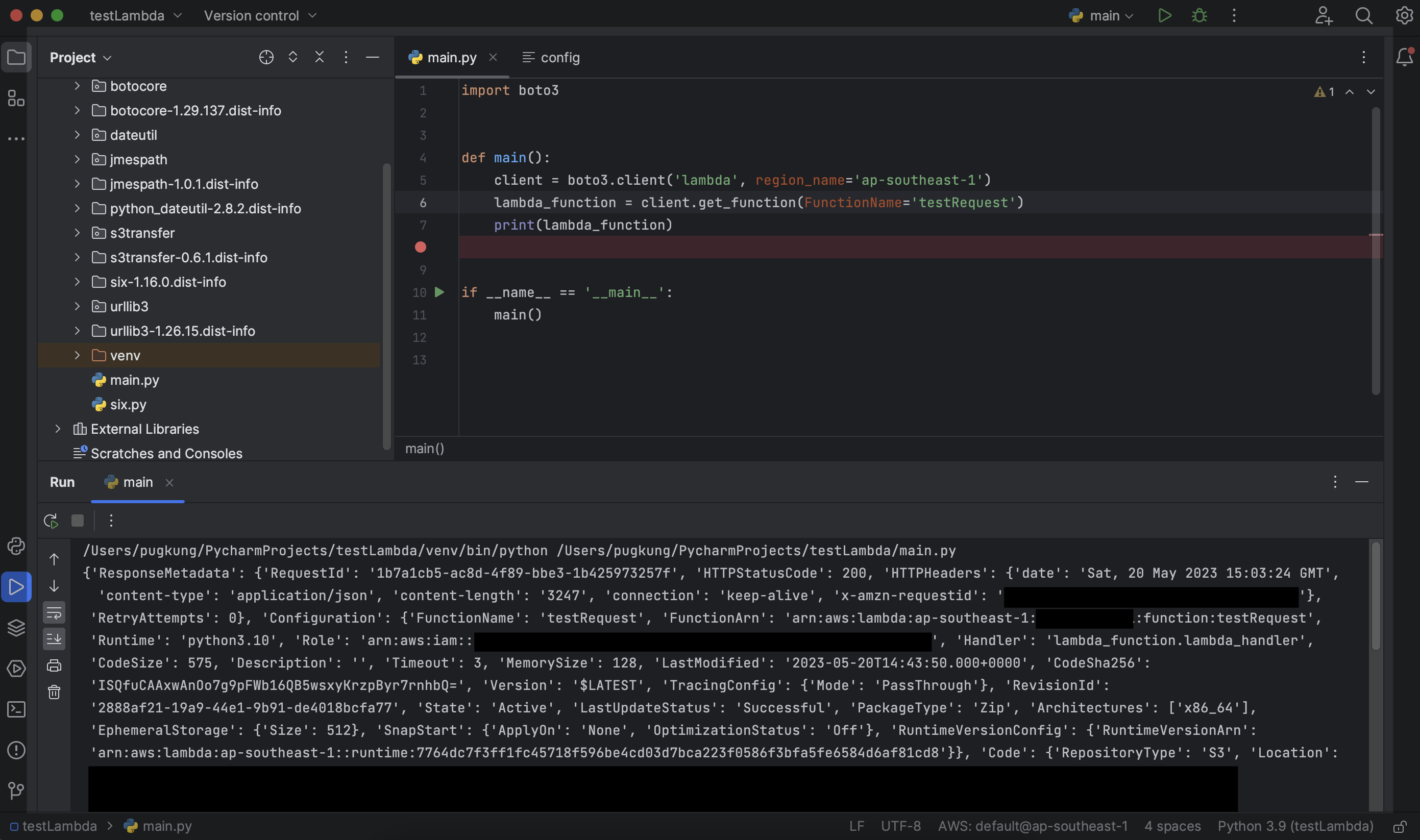The height and width of the screenshot is (840, 1420).
Task: Hide the Project panel with minimize icon
Action: [373, 57]
